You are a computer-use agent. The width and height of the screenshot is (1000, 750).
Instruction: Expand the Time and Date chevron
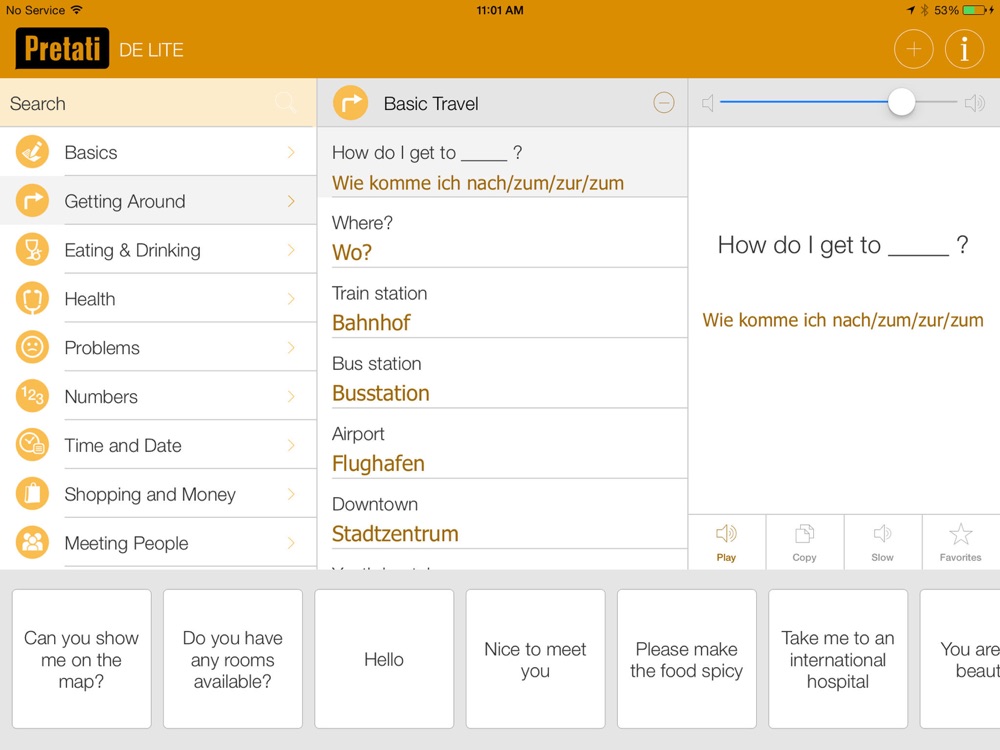point(291,445)
